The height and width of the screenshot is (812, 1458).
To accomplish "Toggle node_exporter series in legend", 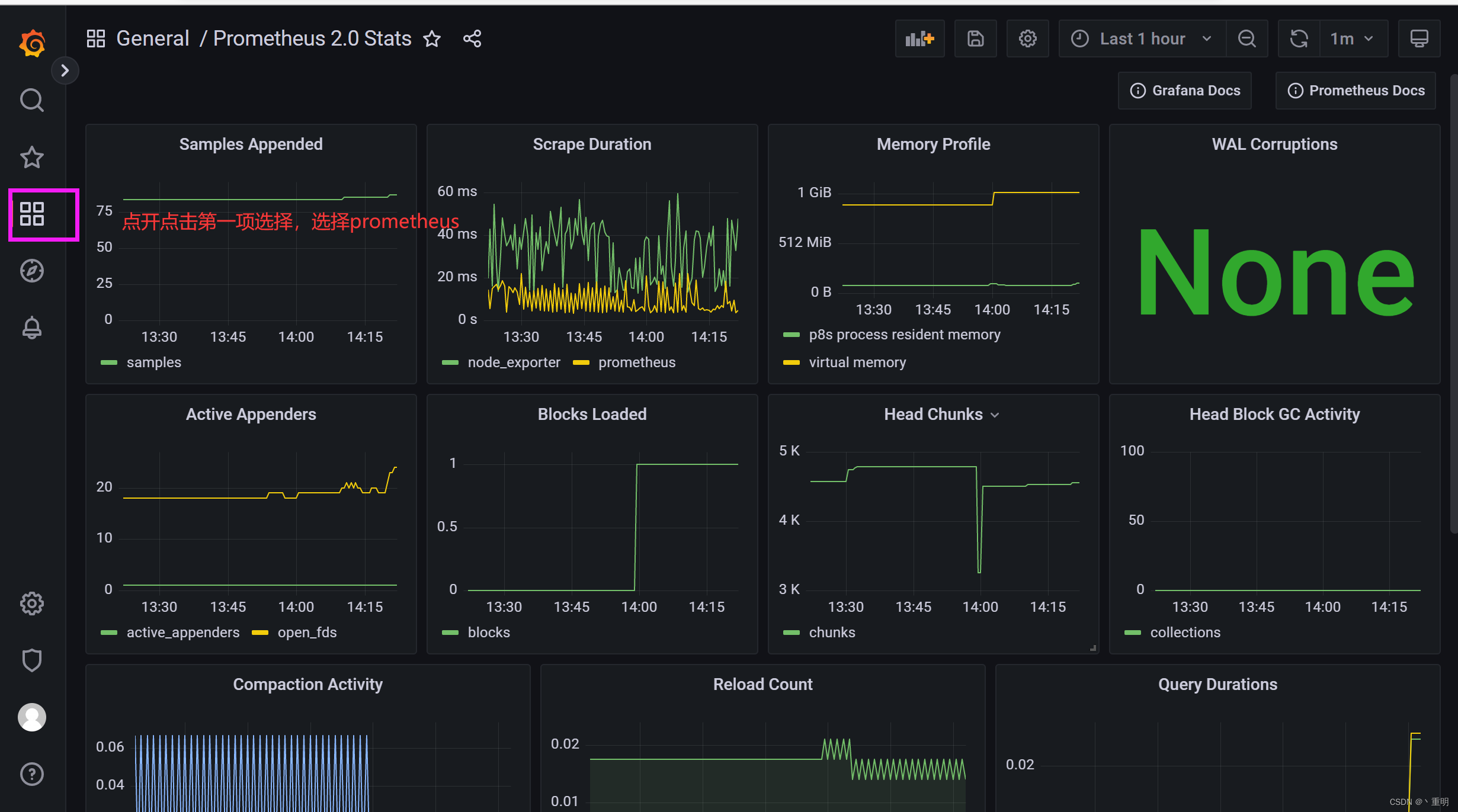I will [514, 362].
